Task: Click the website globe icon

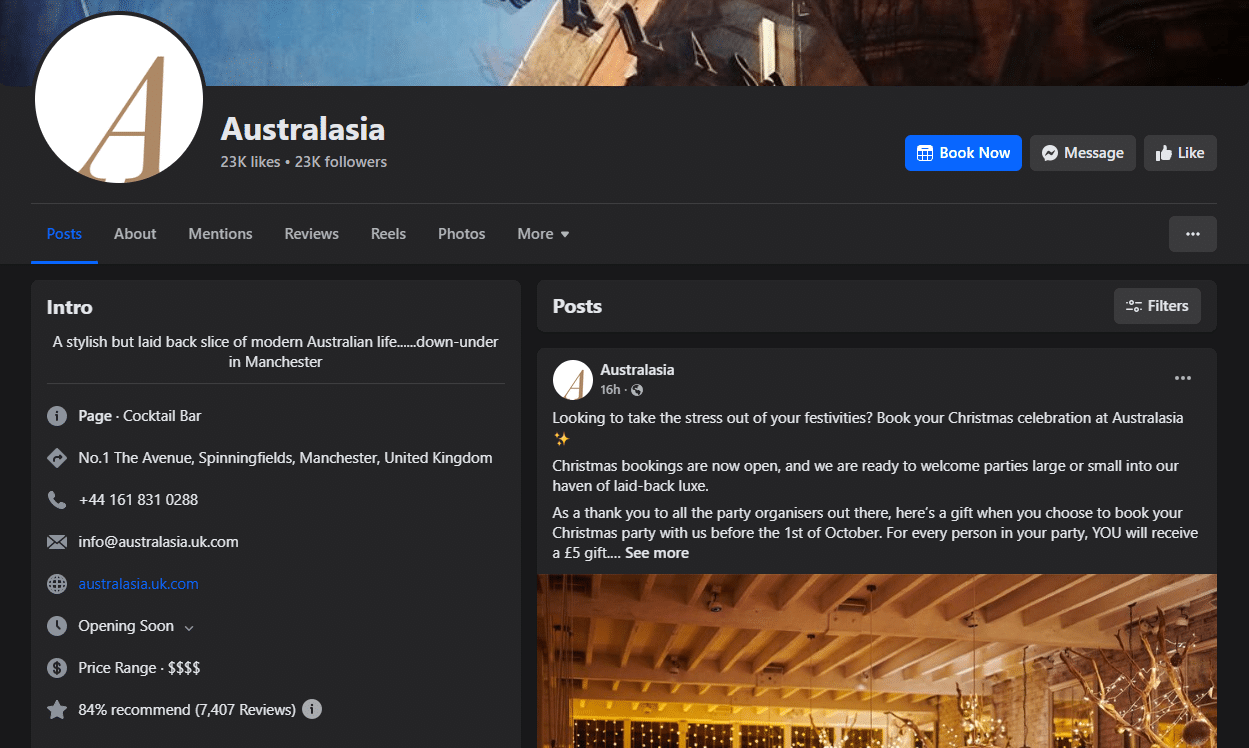Action: tap(57, 584)
